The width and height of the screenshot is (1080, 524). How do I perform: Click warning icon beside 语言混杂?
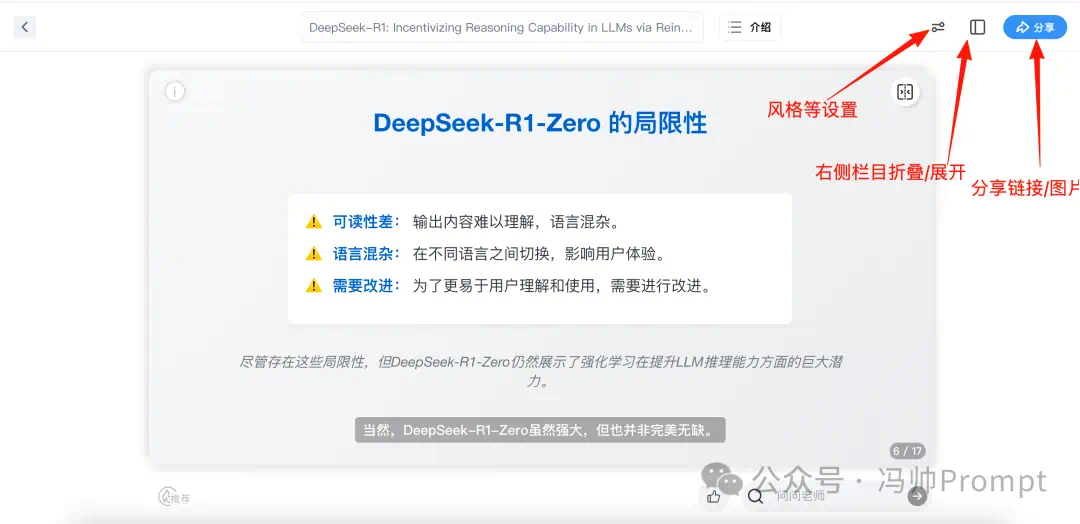tap(313, 253)
